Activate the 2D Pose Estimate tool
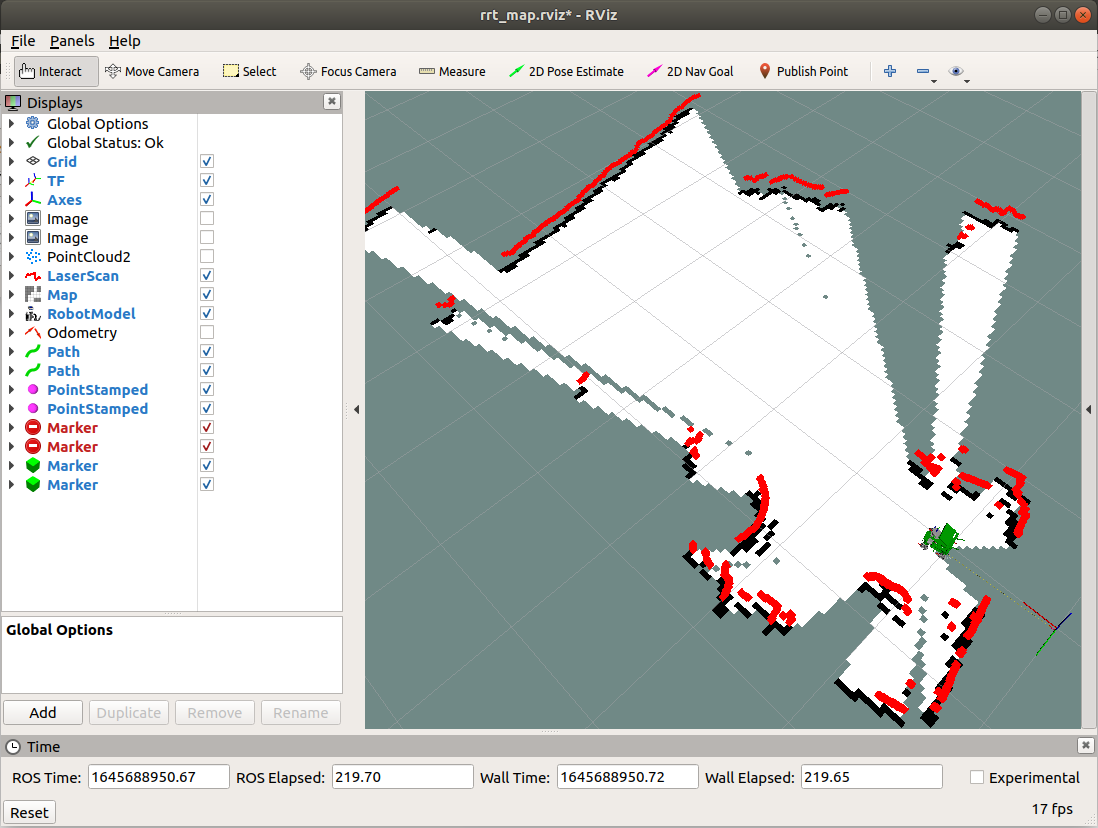This screenshot has height=828, width=1098. (566, 71)
